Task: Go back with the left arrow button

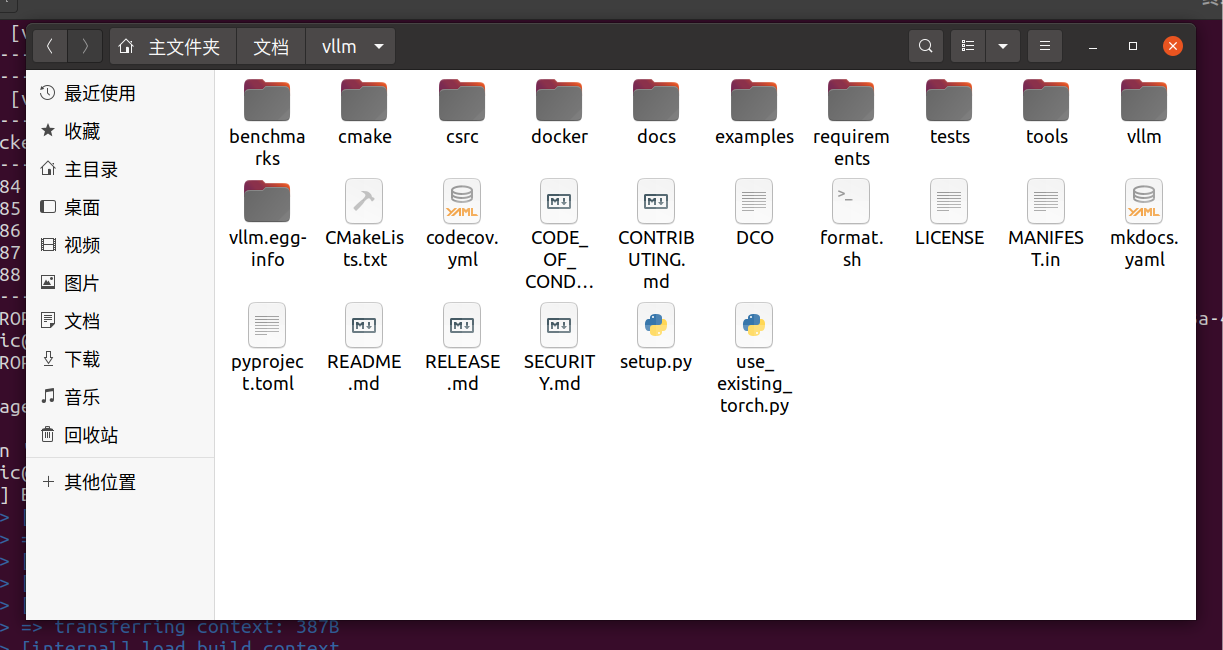Action: [x=50, y=46]
